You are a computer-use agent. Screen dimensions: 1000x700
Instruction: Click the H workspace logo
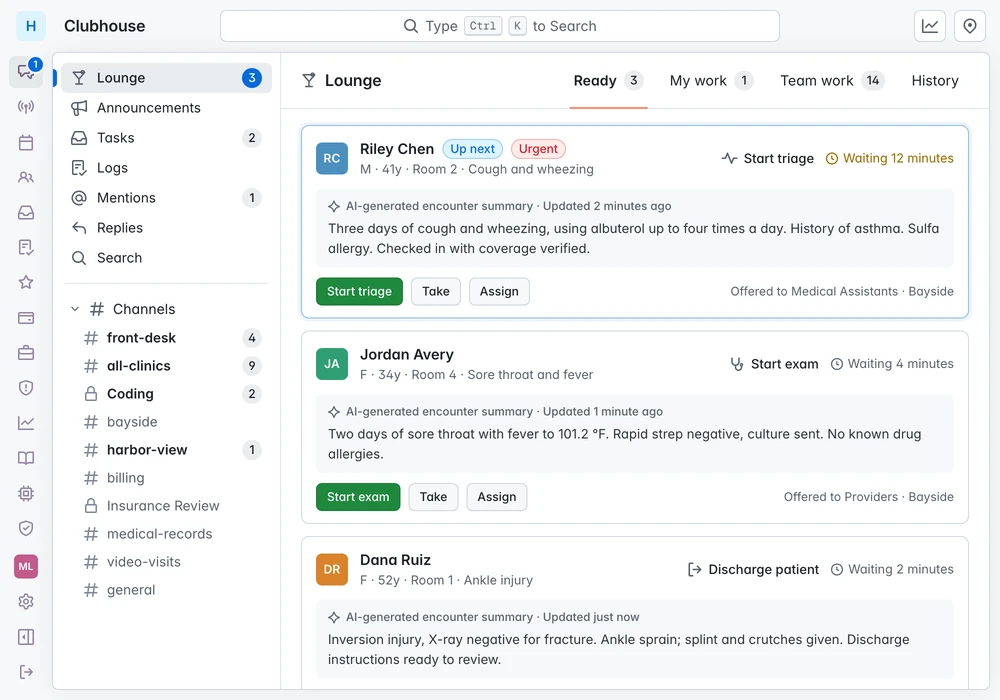coord(31,26)
